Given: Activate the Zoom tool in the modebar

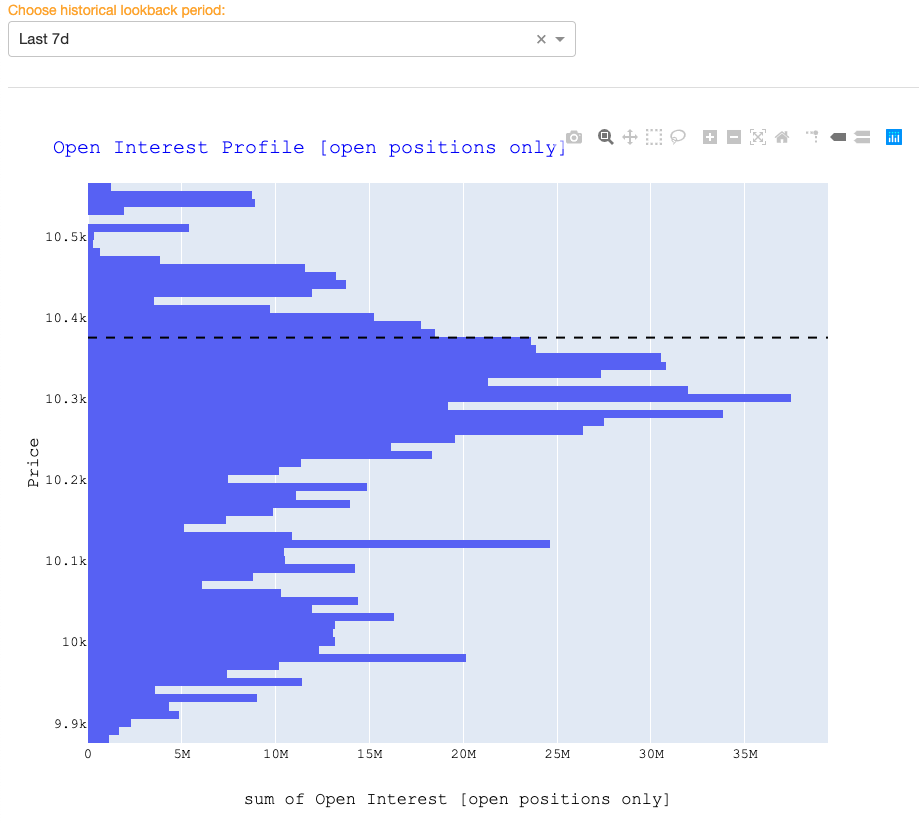Looking at the screenshot, I should (606, 137).
